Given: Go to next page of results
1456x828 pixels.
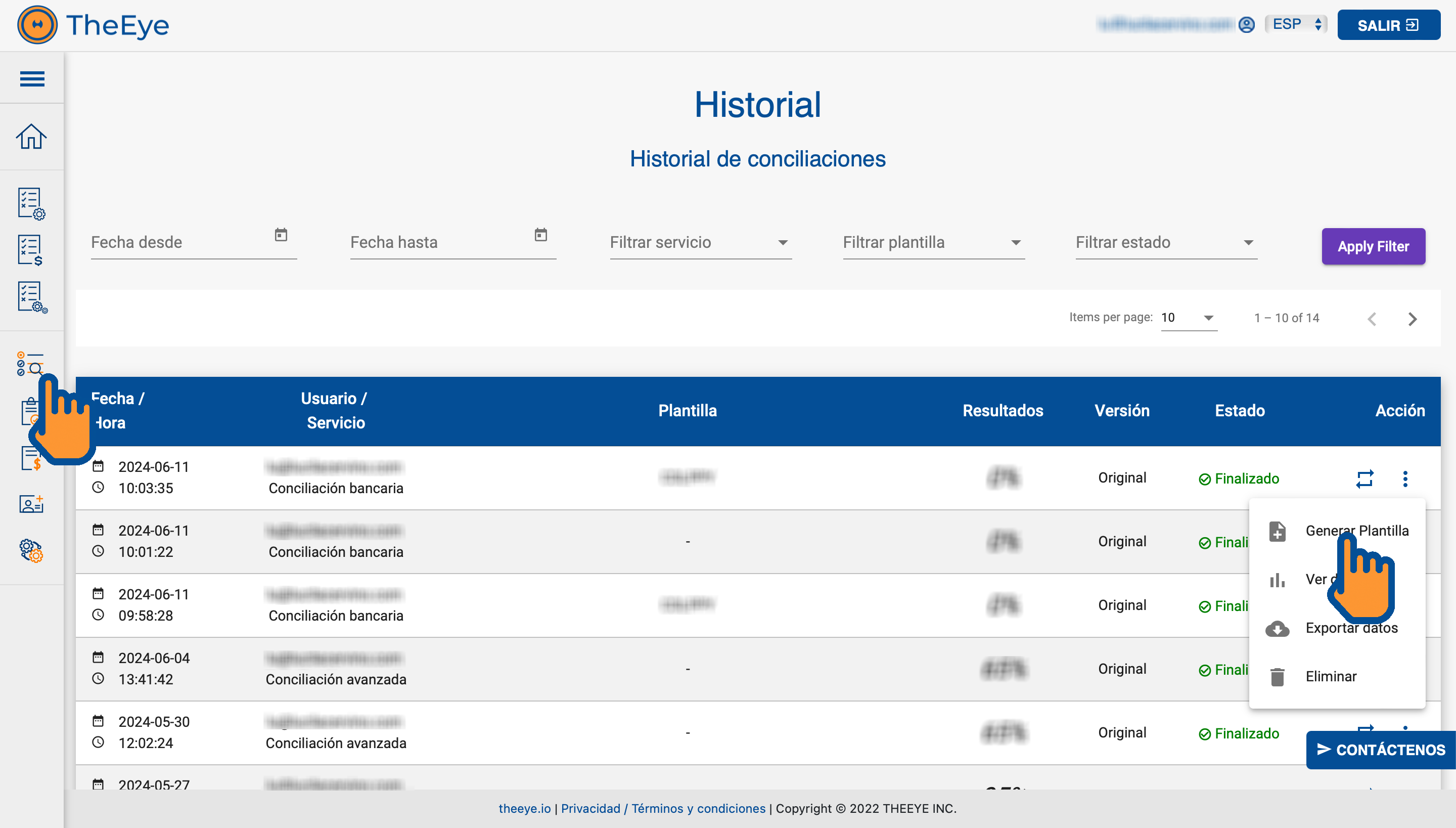Looking at the screenshot, I should [1412, 319].
